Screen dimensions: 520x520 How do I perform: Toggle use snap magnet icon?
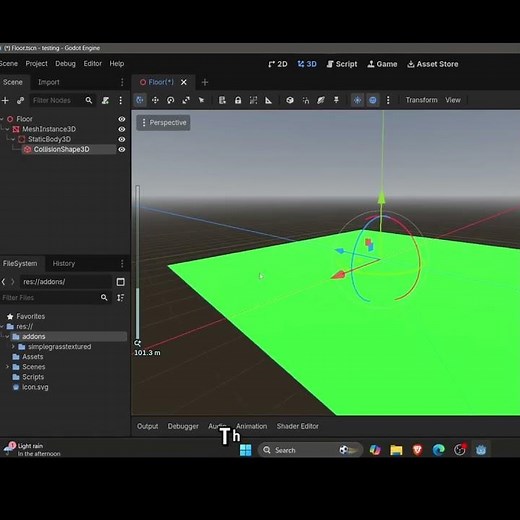pos(305,100)
